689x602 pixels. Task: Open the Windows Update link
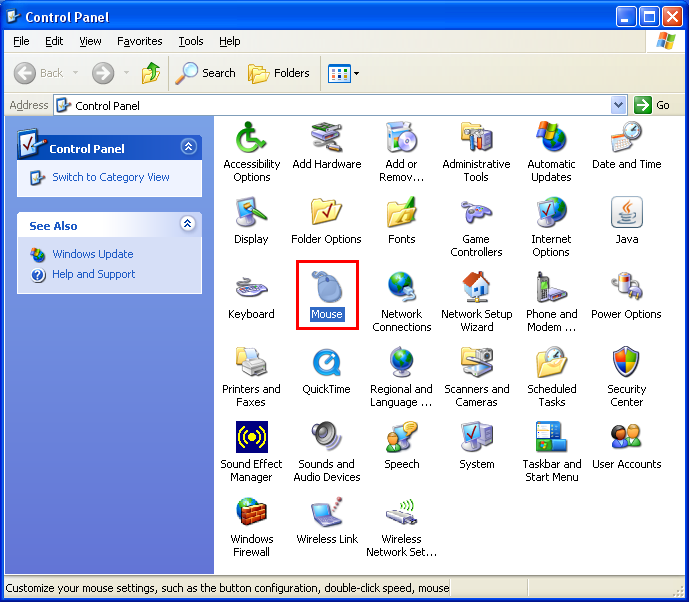93,254
